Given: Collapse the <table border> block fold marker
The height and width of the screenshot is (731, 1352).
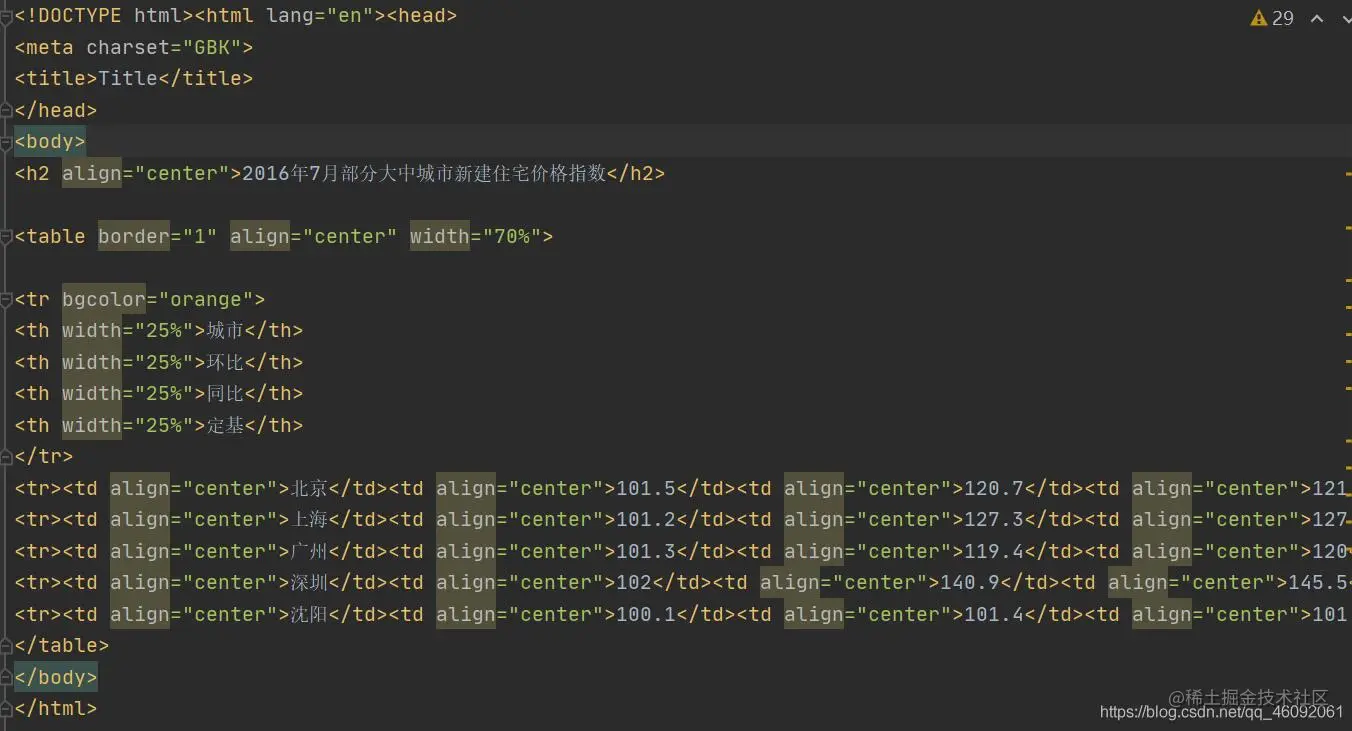Looking at the screenshot, I should [x=7, y=236].
